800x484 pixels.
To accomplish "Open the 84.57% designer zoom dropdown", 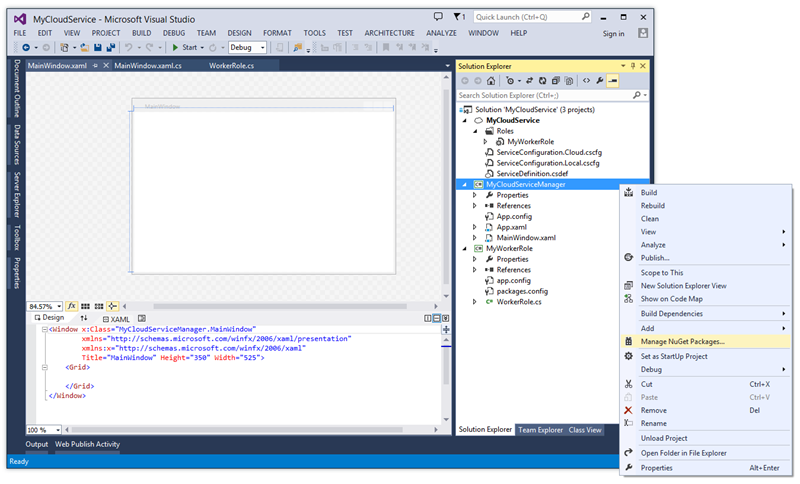I will [59, 307].
